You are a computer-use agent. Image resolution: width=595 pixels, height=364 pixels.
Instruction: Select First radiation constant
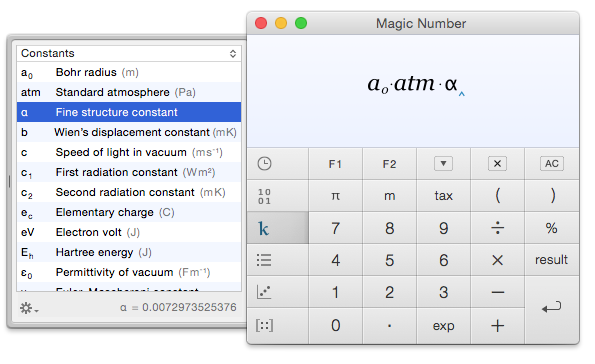tap(129, 172)
